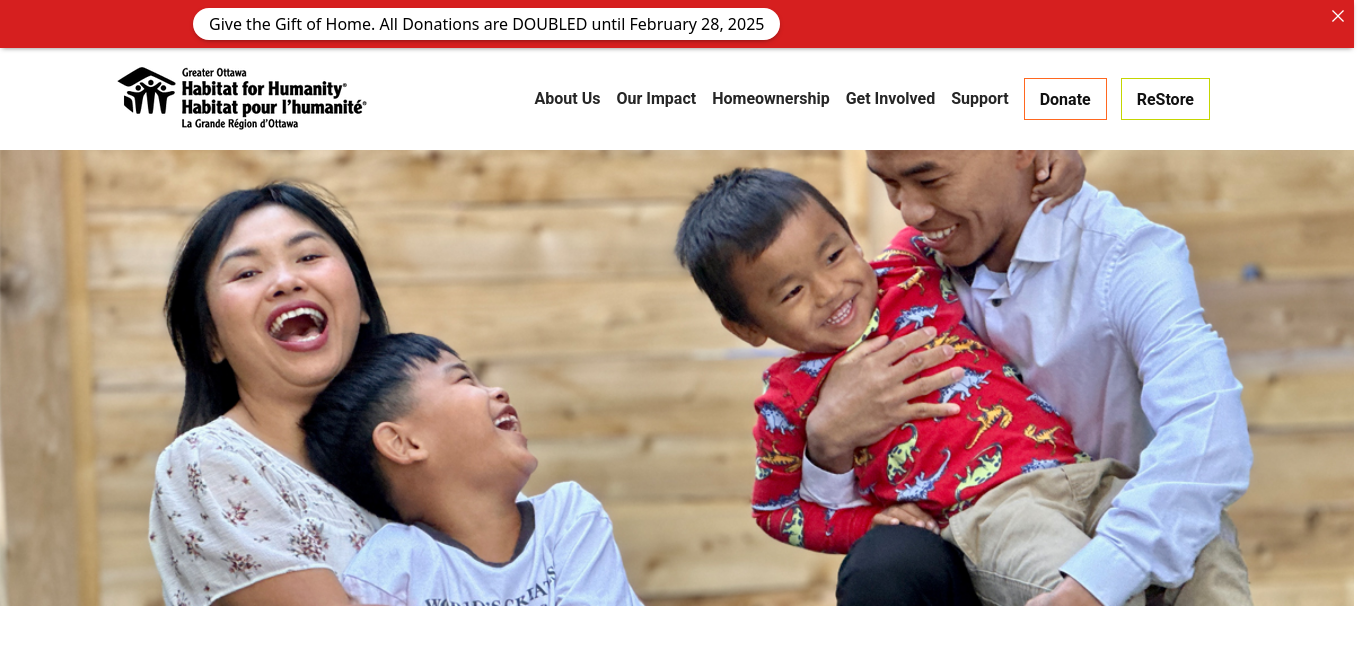The width and height of the screenshot is (1366, 651).
Task: Click the boy in red dinosaur pajamas
Action: click(880, 370)
